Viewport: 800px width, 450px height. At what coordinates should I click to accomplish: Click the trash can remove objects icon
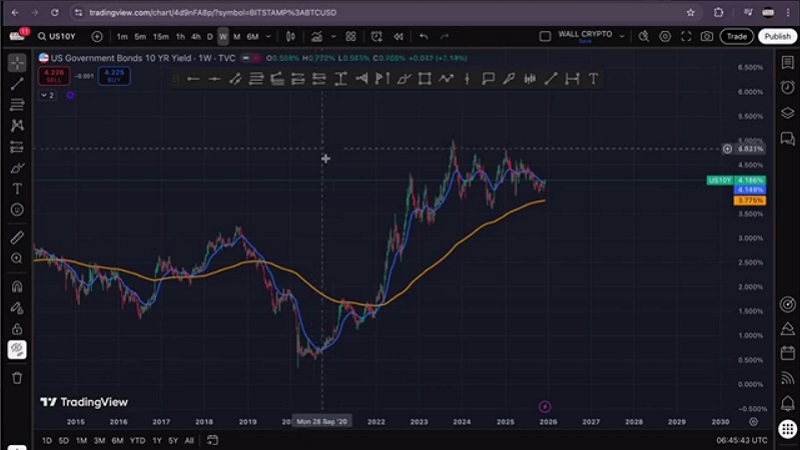click(17, 377)
